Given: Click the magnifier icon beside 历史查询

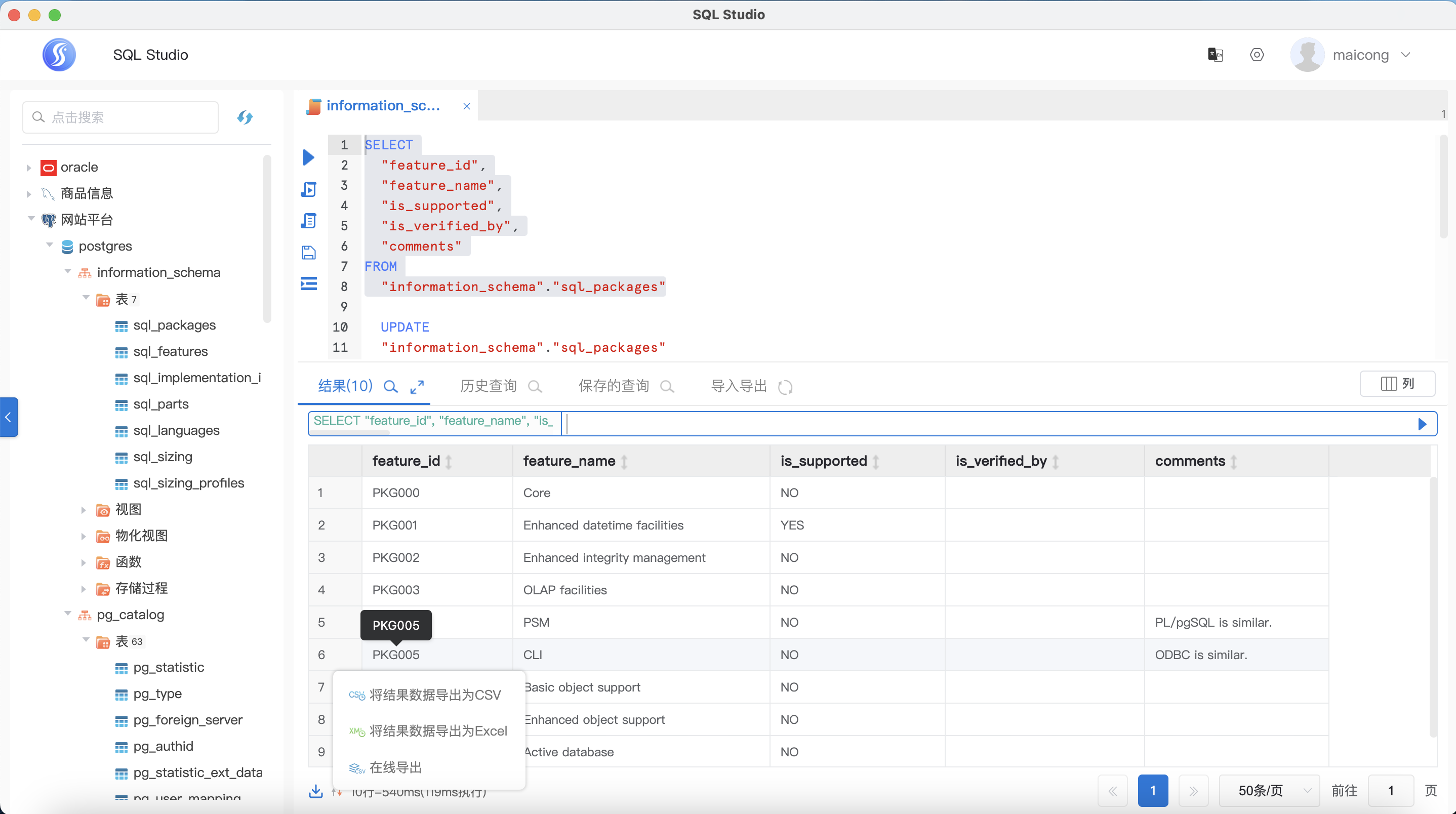Looking at the screenshot, I should [535, 387].
